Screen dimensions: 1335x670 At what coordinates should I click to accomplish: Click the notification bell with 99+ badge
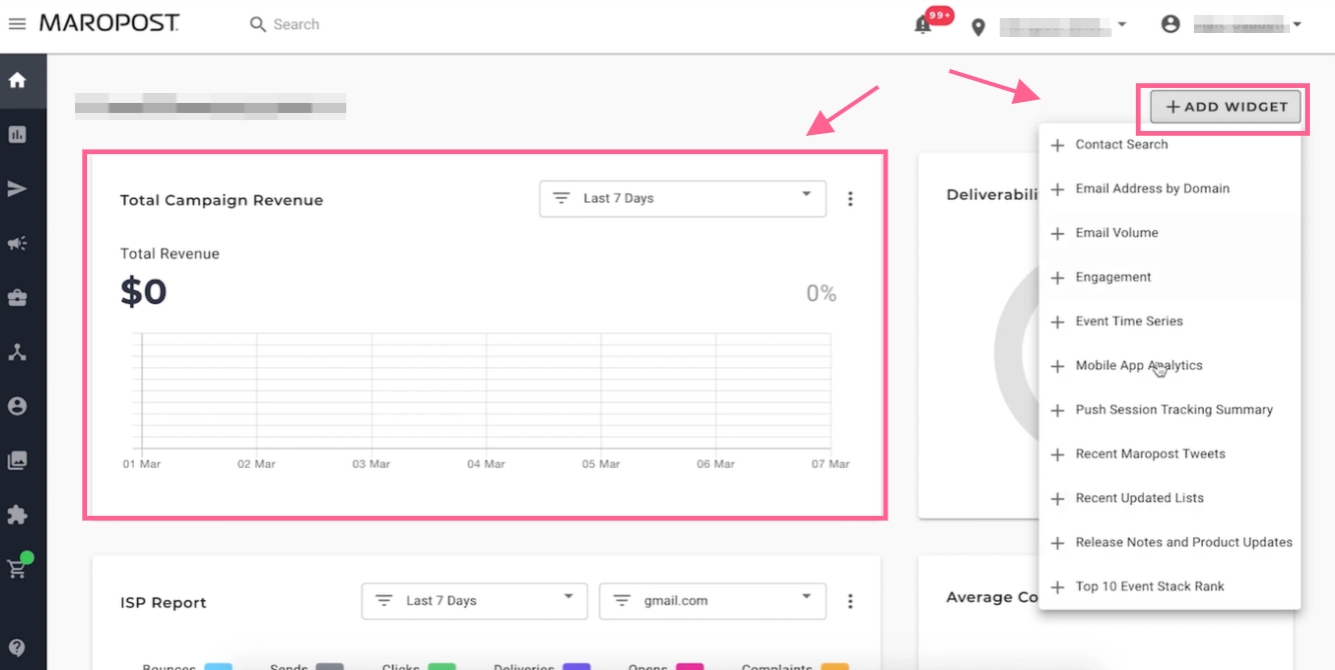[923, 25]
